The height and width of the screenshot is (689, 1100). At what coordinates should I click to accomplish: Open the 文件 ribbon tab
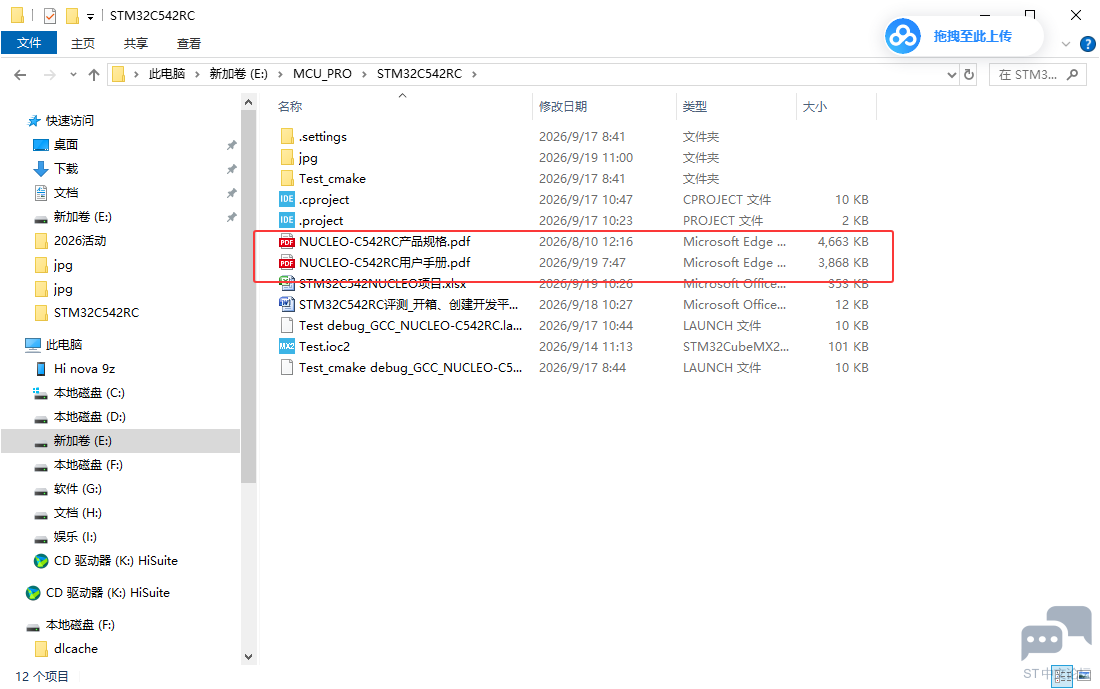(x=29, y=43)
